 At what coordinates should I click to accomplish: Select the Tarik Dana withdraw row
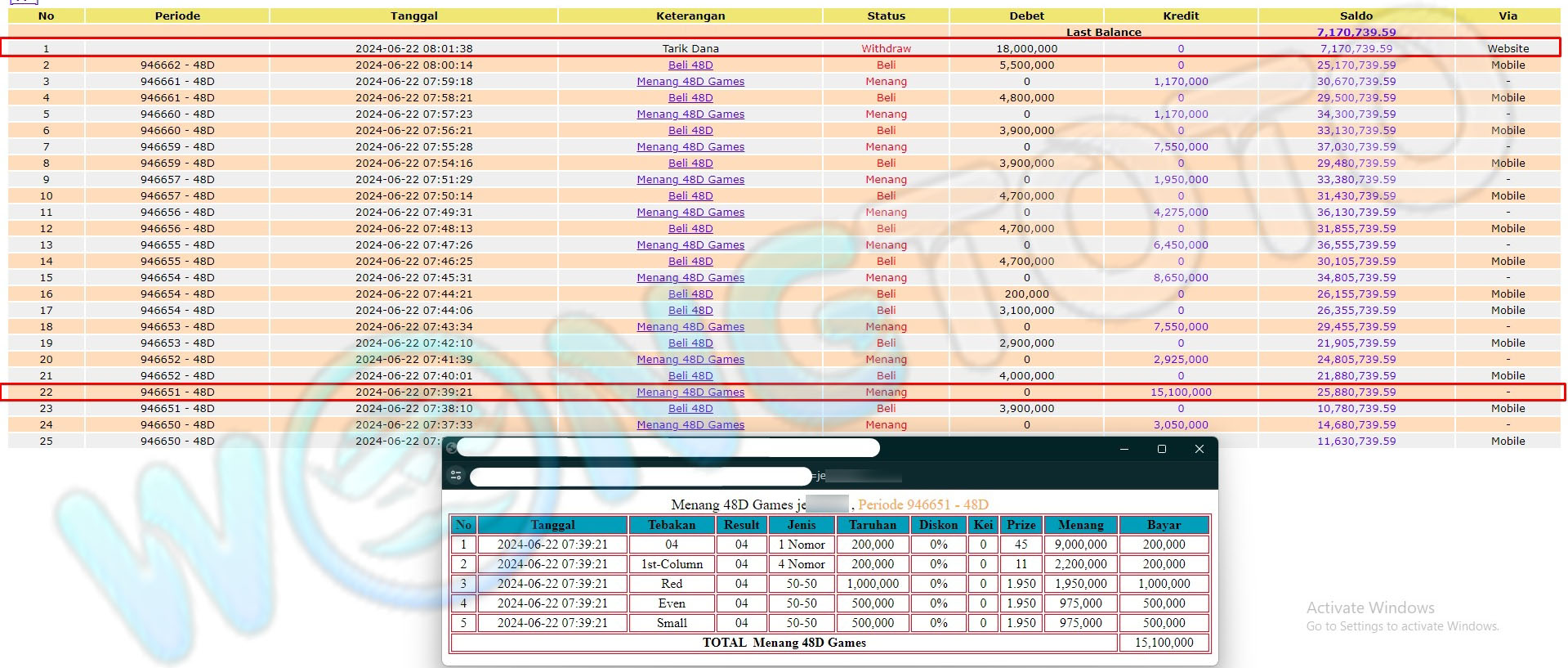tap(690, 49)
